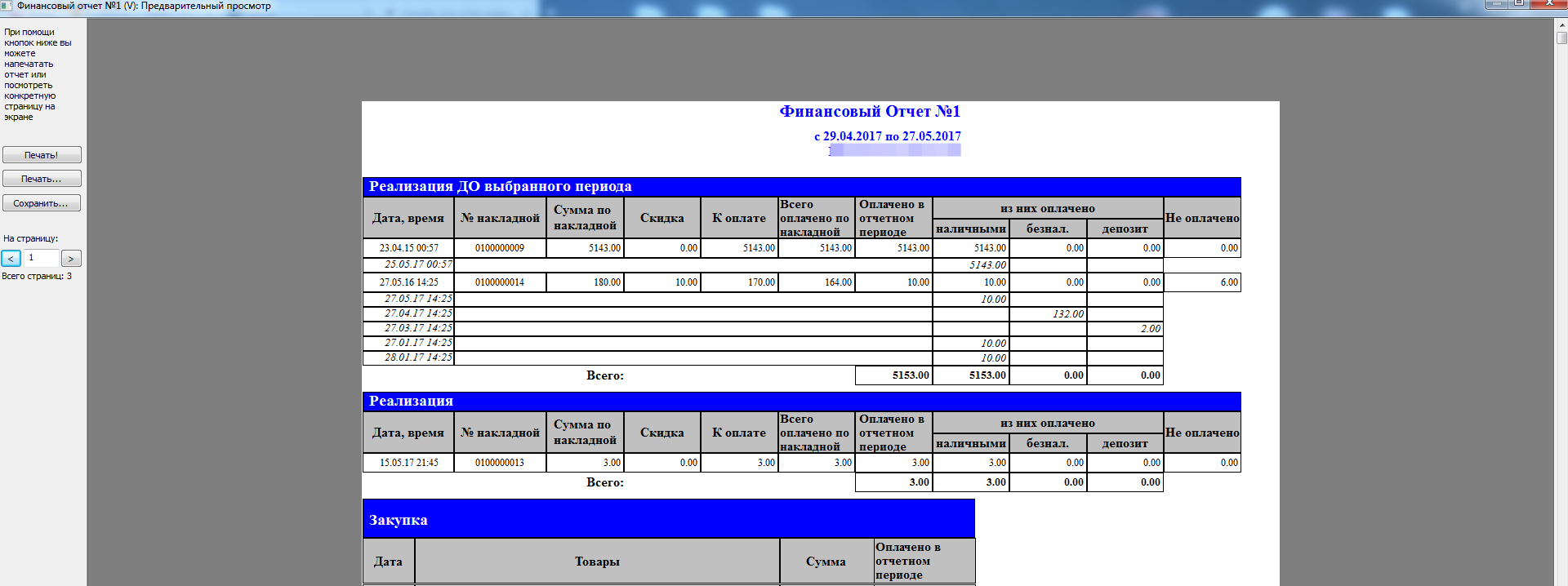Click 'Всего страниц: 3' label
Screen dimensions: 1568x586
point(37,277)
